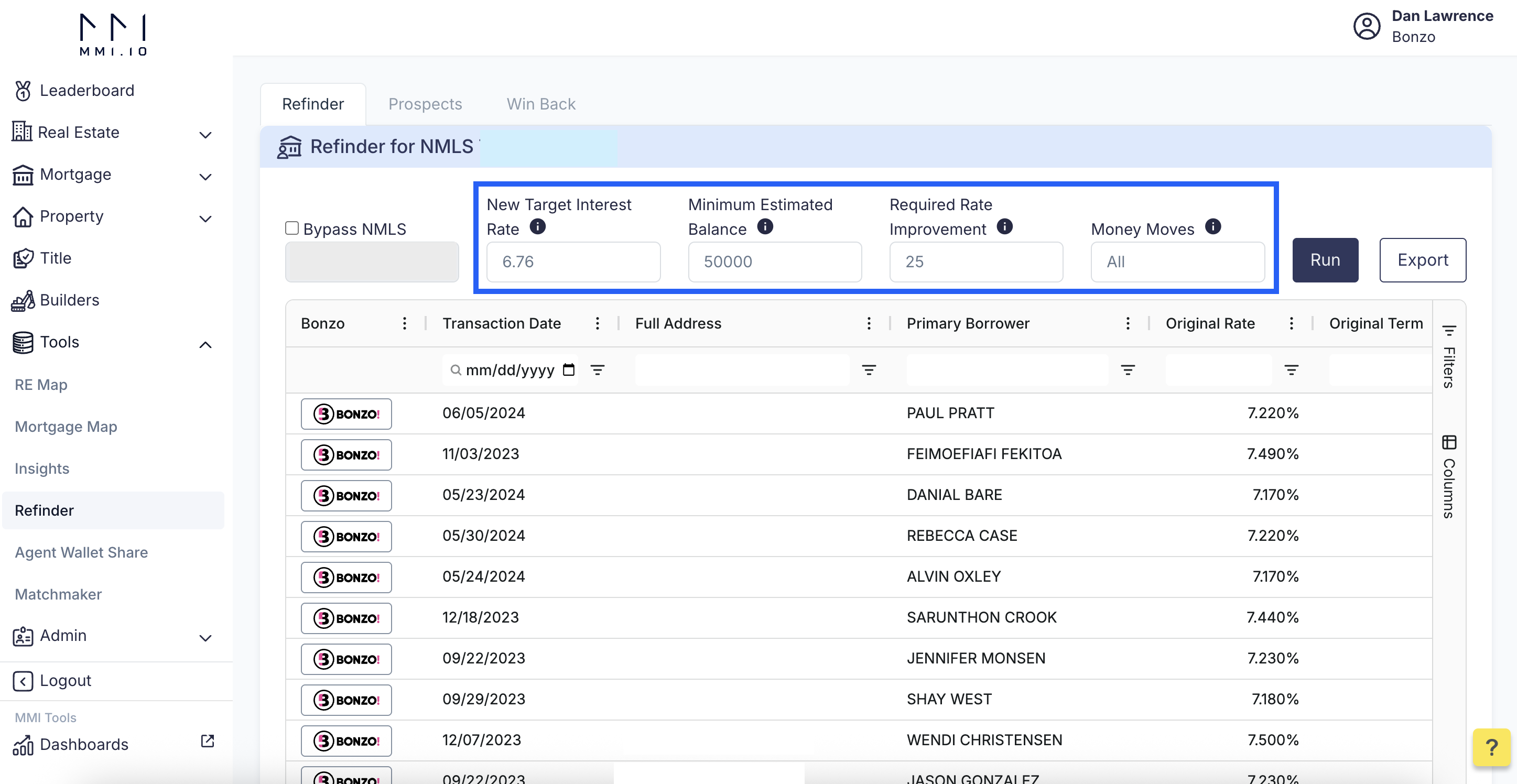Show info for New Target Interest Rate
Screen dimensions: 1517x784
(x=538, y=226)
